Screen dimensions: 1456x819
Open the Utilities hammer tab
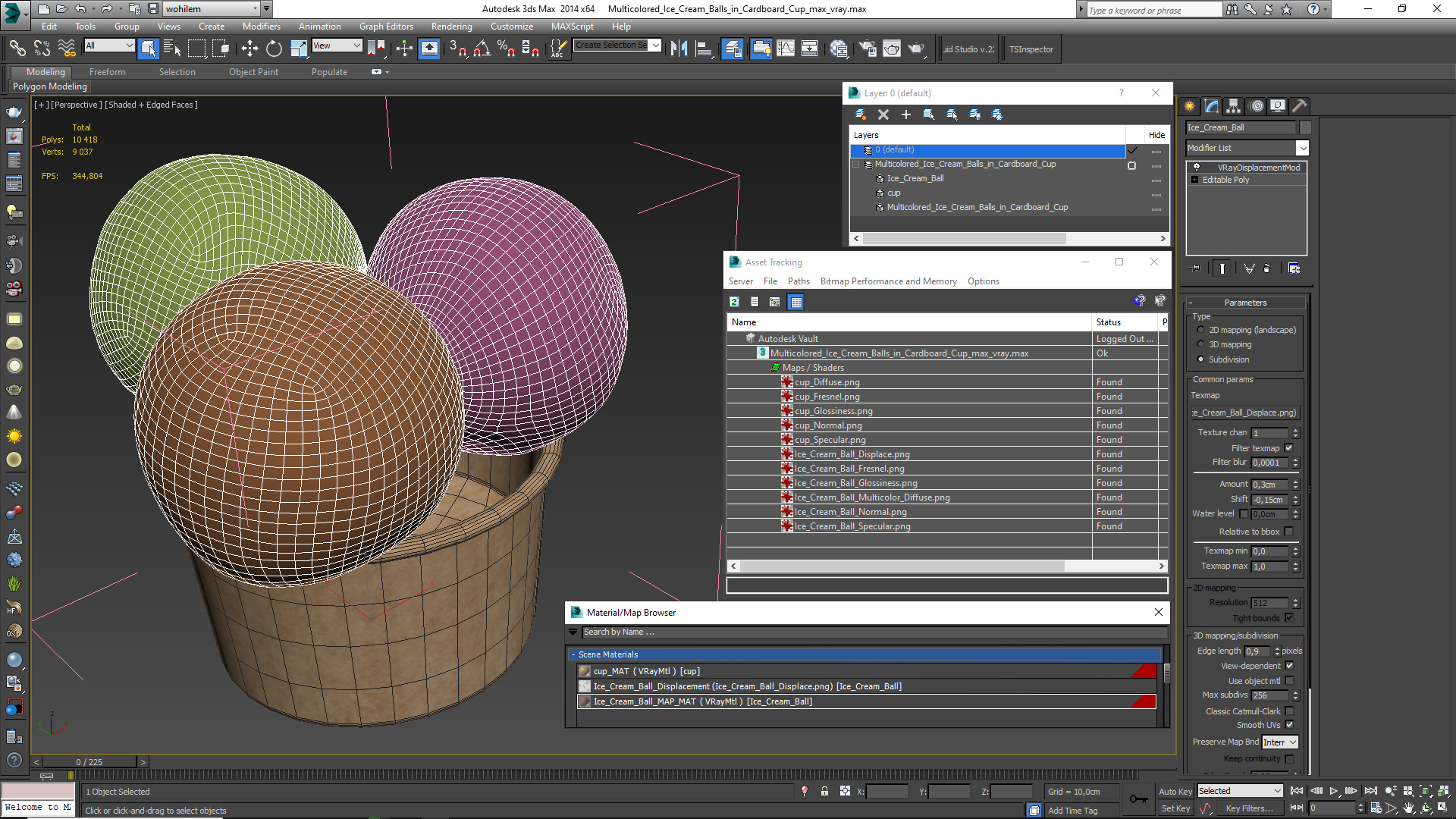(x=1299, y=106)
